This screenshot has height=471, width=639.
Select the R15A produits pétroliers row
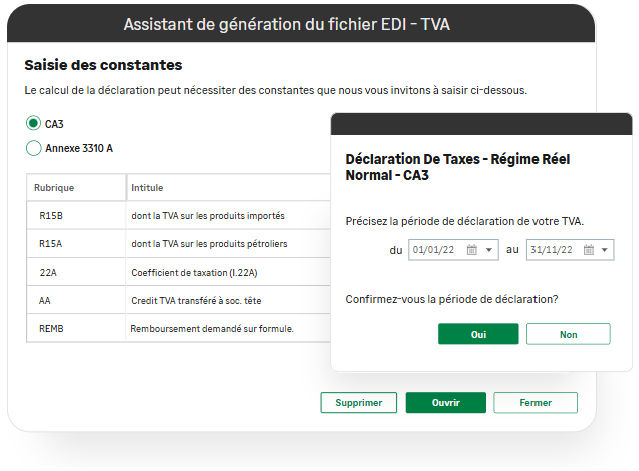pyautogui.click(x=180, y=243)
